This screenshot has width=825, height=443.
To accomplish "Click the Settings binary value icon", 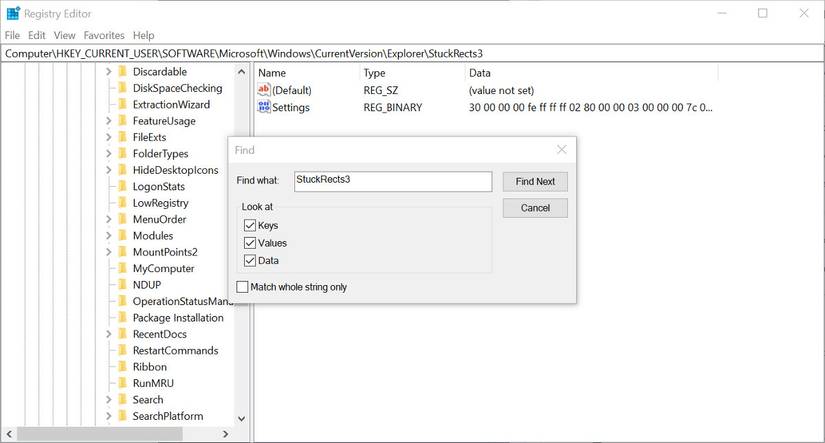I will [x=265, y=107].
